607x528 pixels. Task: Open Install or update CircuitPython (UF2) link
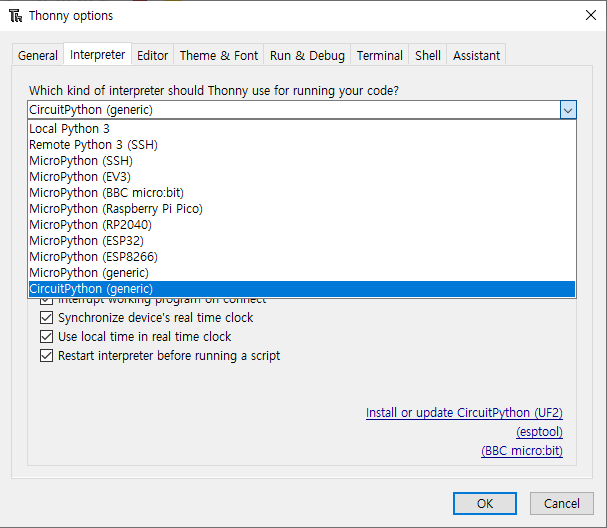click(x=464, y=413)
